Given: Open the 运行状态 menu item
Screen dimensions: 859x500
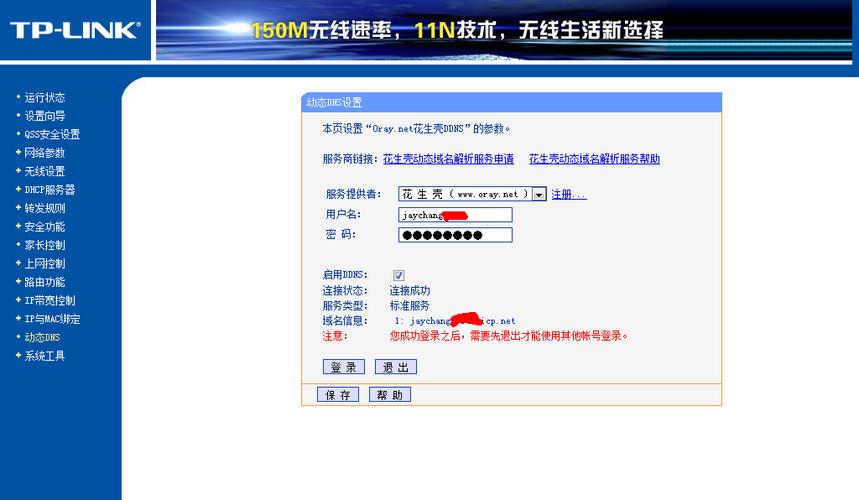Looking at the screenshot, I should click(x=44, y=97).
